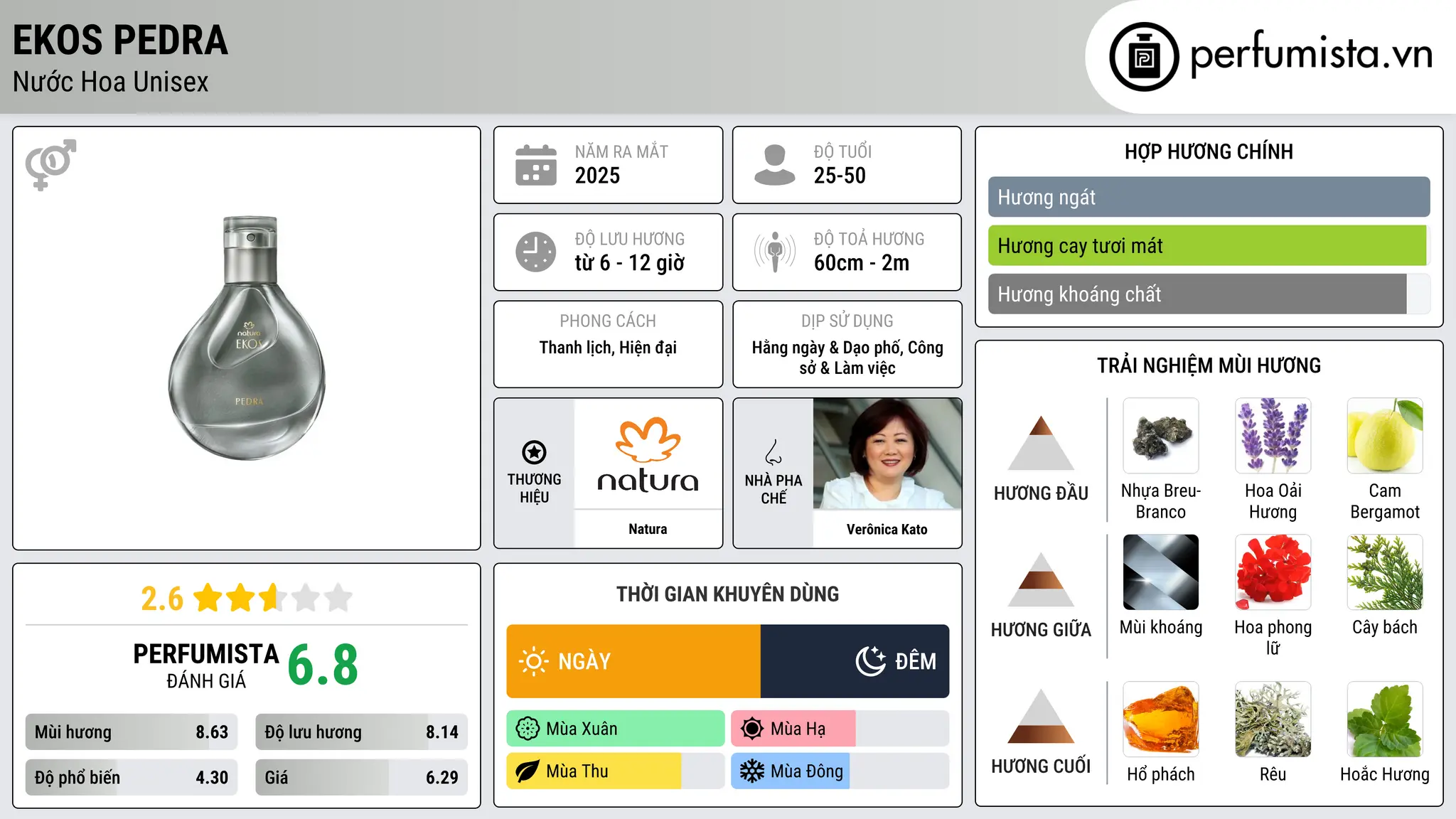This screenshot has width=1456, height=819.
Task: Select the Cây bách cypress image
Action: (1385, 572)
